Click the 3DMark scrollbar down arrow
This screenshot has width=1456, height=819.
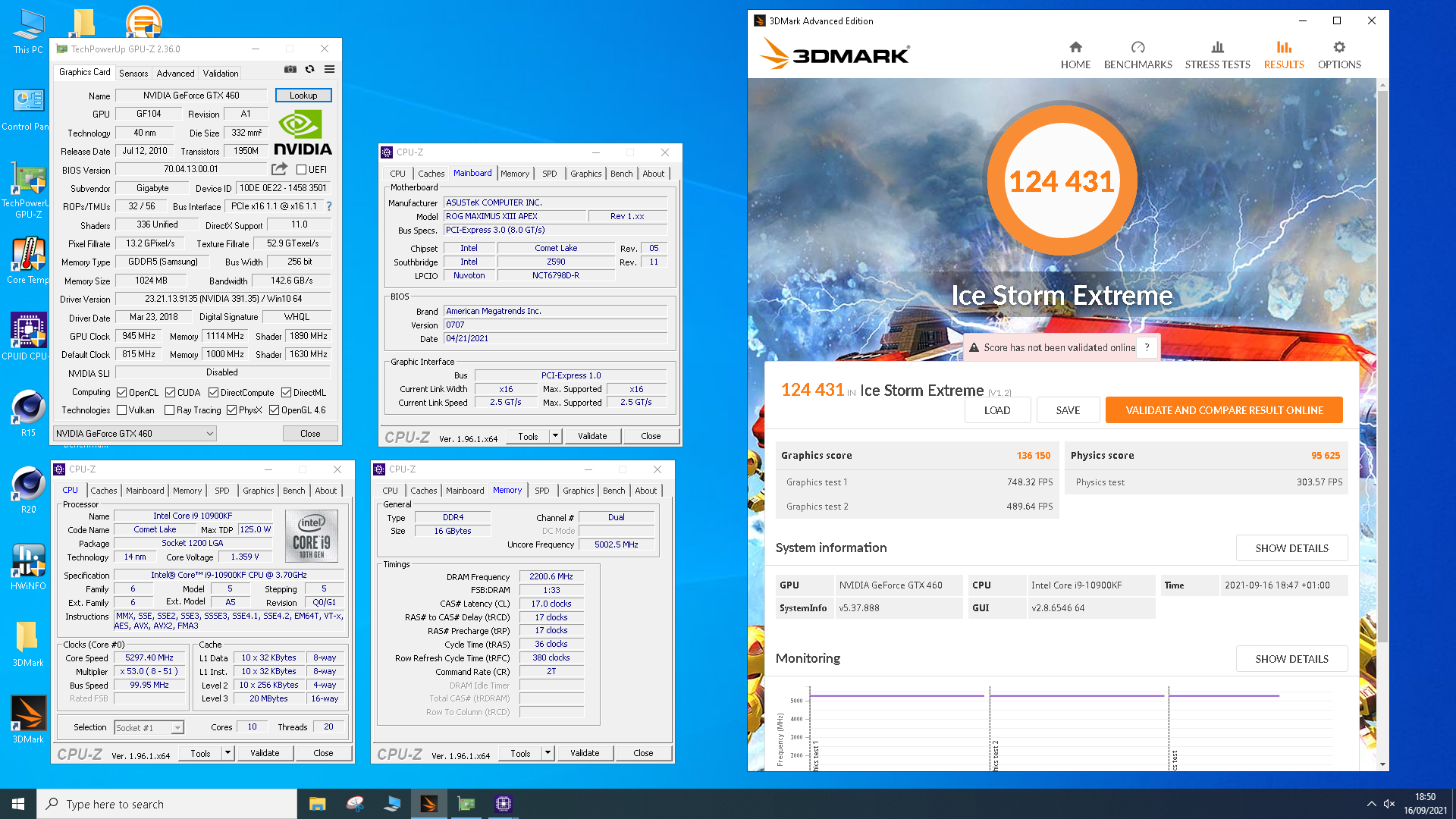pyautogui.click(x=1382, y=764)
